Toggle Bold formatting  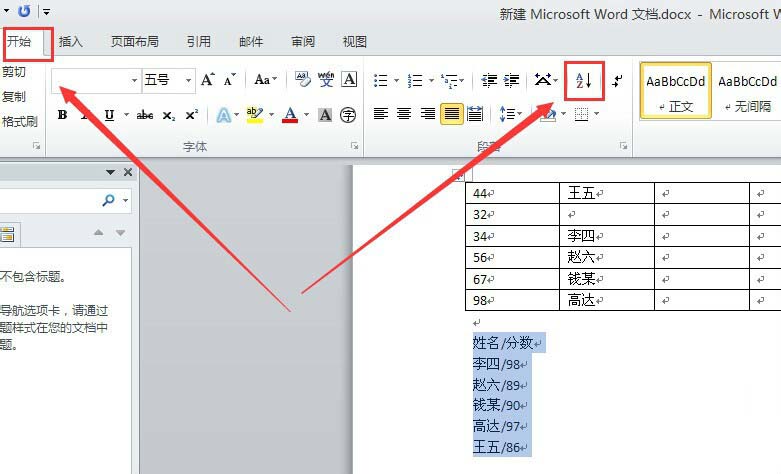pyautogui.click(x=62, y=115)
